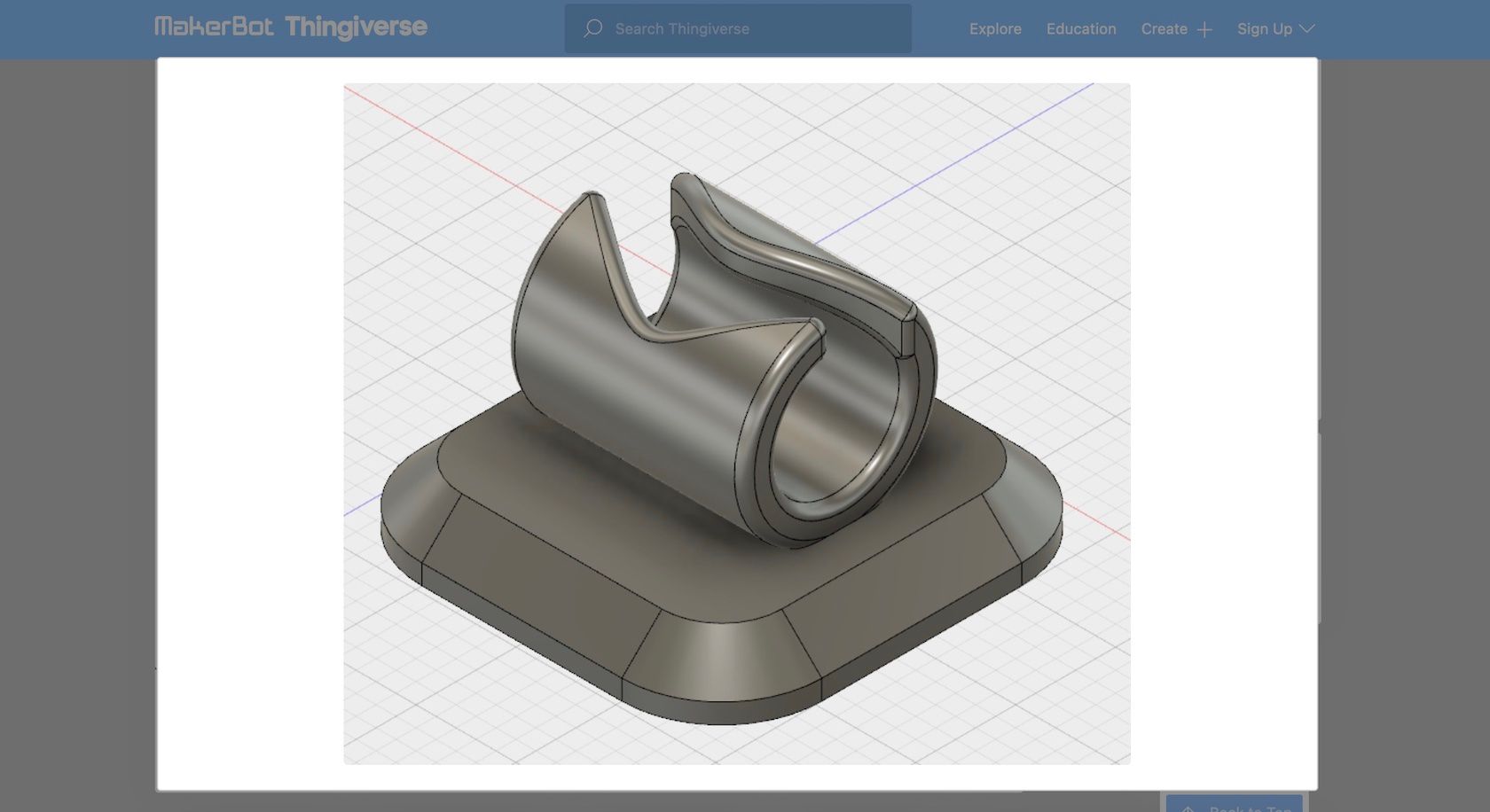Open the Create menu
Screen dimensions: 1490x812
coord(1164,28)
